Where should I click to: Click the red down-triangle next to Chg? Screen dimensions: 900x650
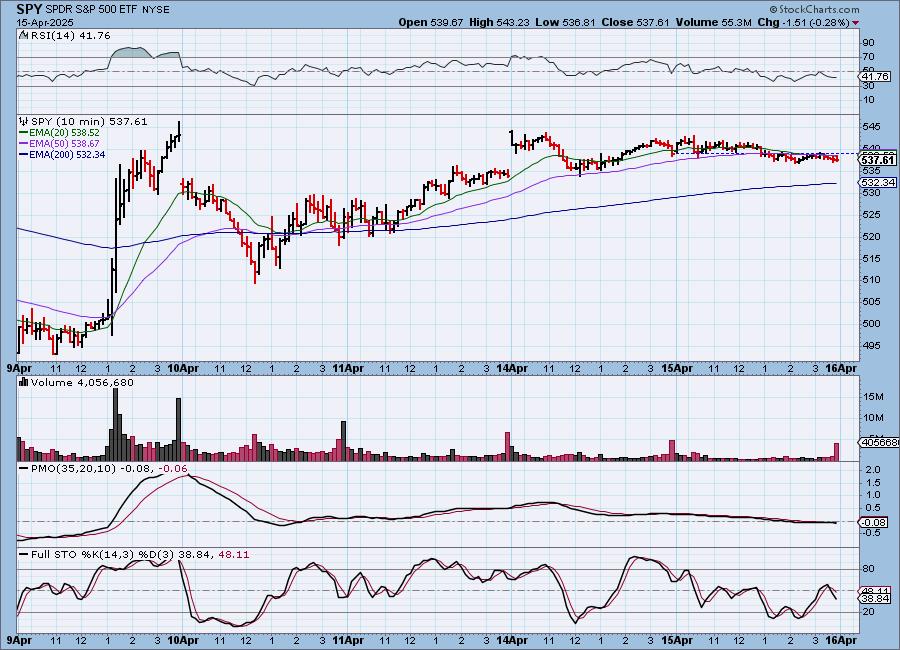(x=856, y=22)
